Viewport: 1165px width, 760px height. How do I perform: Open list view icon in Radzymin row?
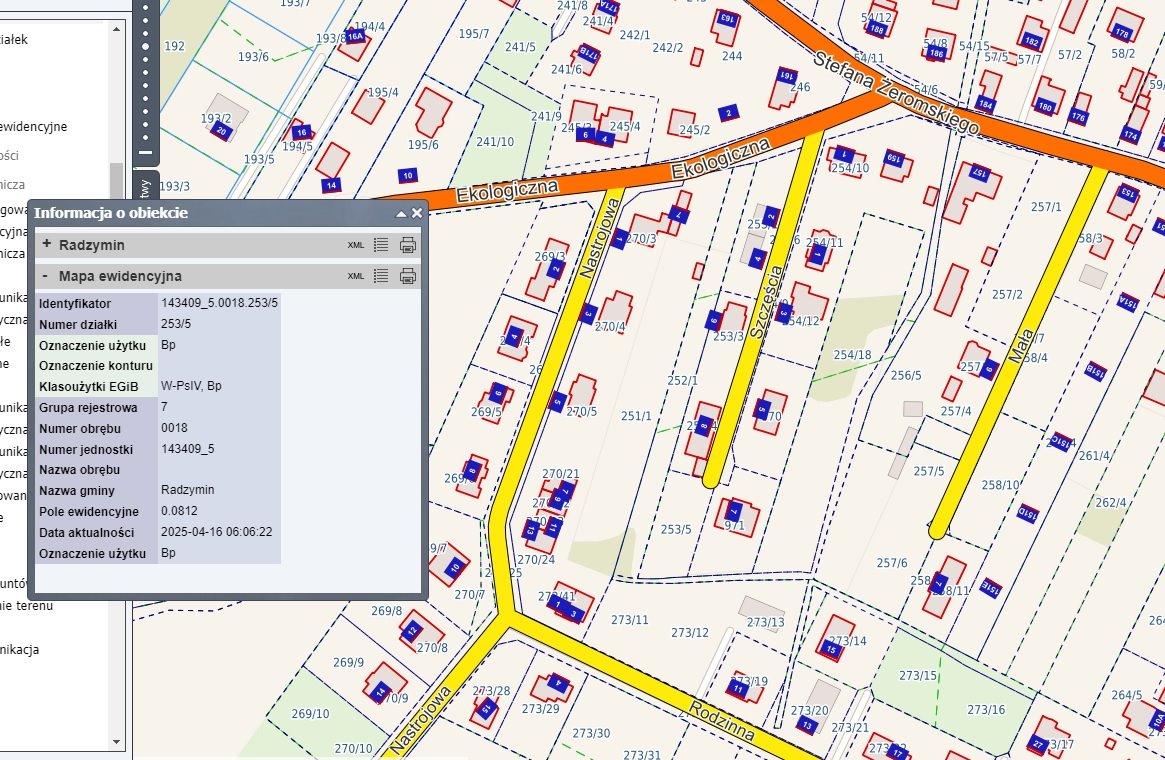point(381,245)
